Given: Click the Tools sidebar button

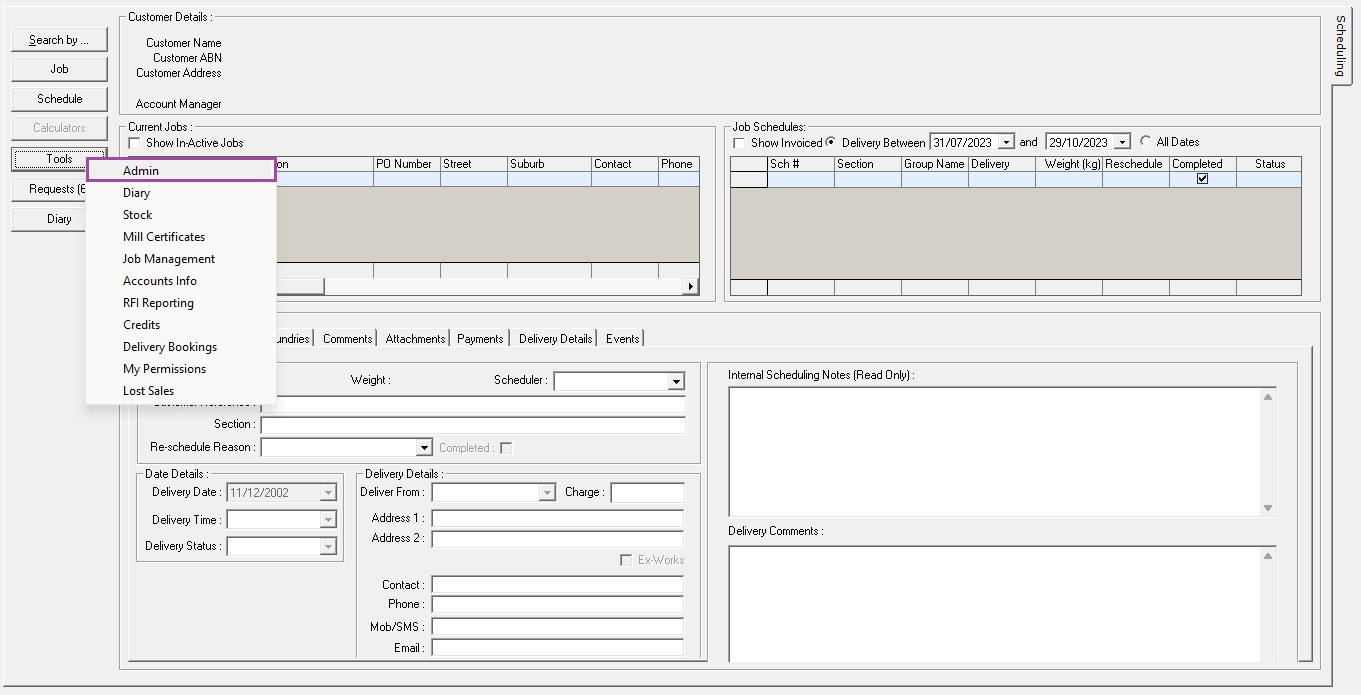Looking at the screenshot, I should (59, 159).
